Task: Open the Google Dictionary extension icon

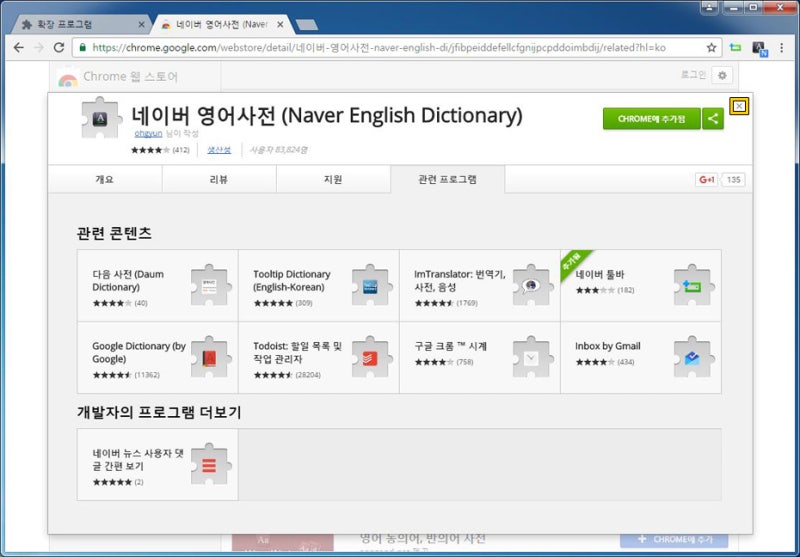Action: [x=211, y=357]
